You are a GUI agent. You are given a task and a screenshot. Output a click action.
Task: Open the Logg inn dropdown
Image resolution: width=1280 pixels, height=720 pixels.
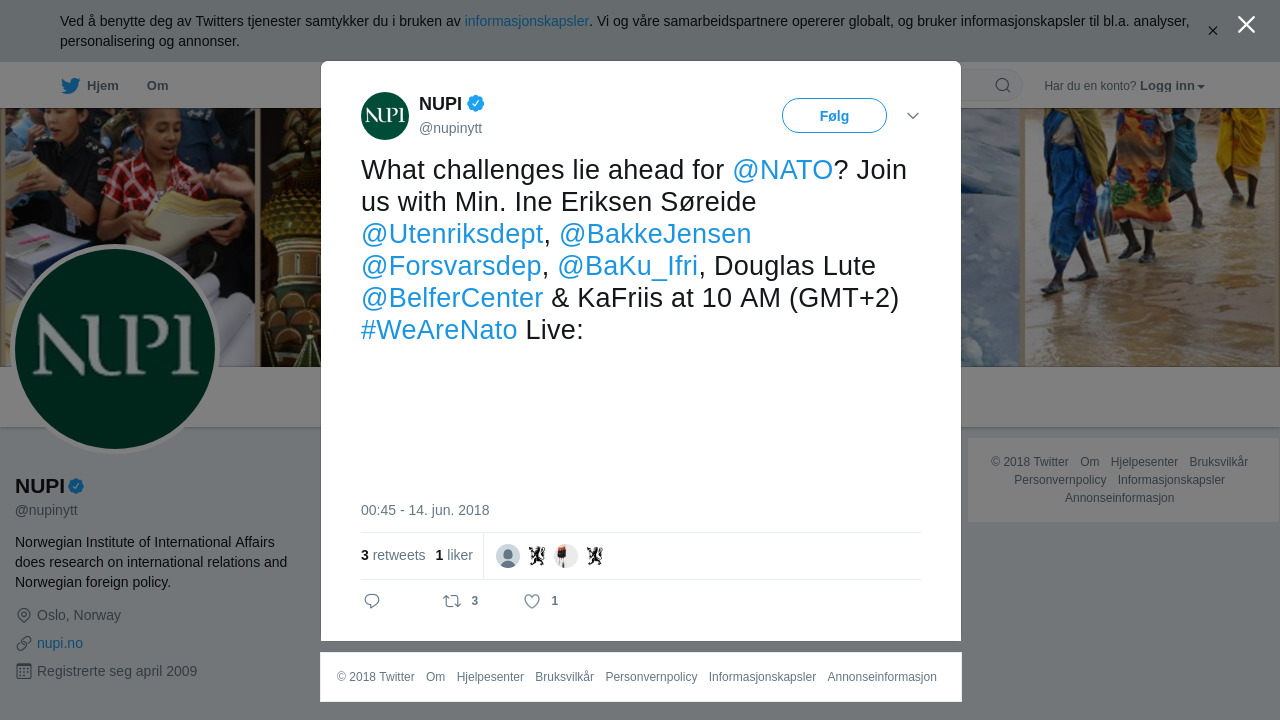1172,86
